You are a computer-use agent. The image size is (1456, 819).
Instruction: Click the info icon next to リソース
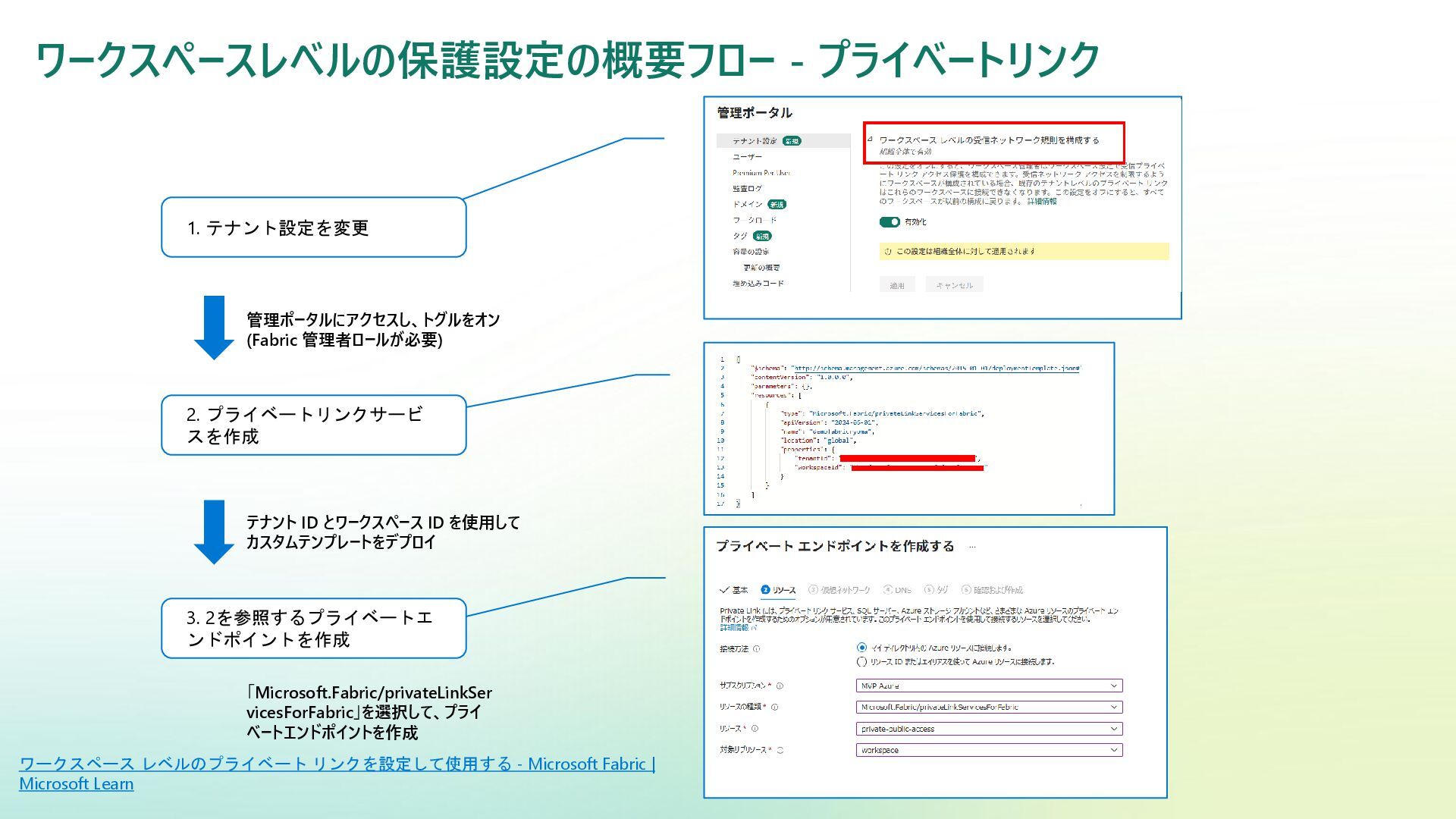[755, 729]
